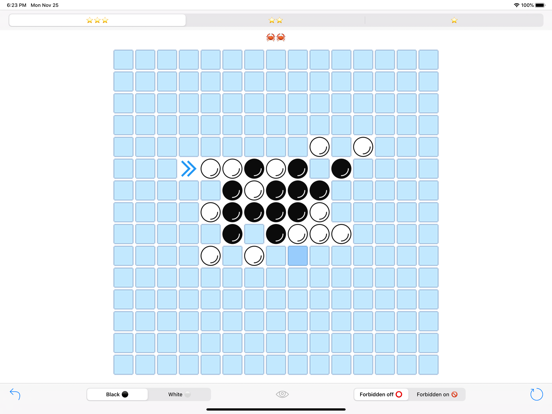Tap the undo arrow icon
This screenshot has width=552, height=414.
click(15, 394)
